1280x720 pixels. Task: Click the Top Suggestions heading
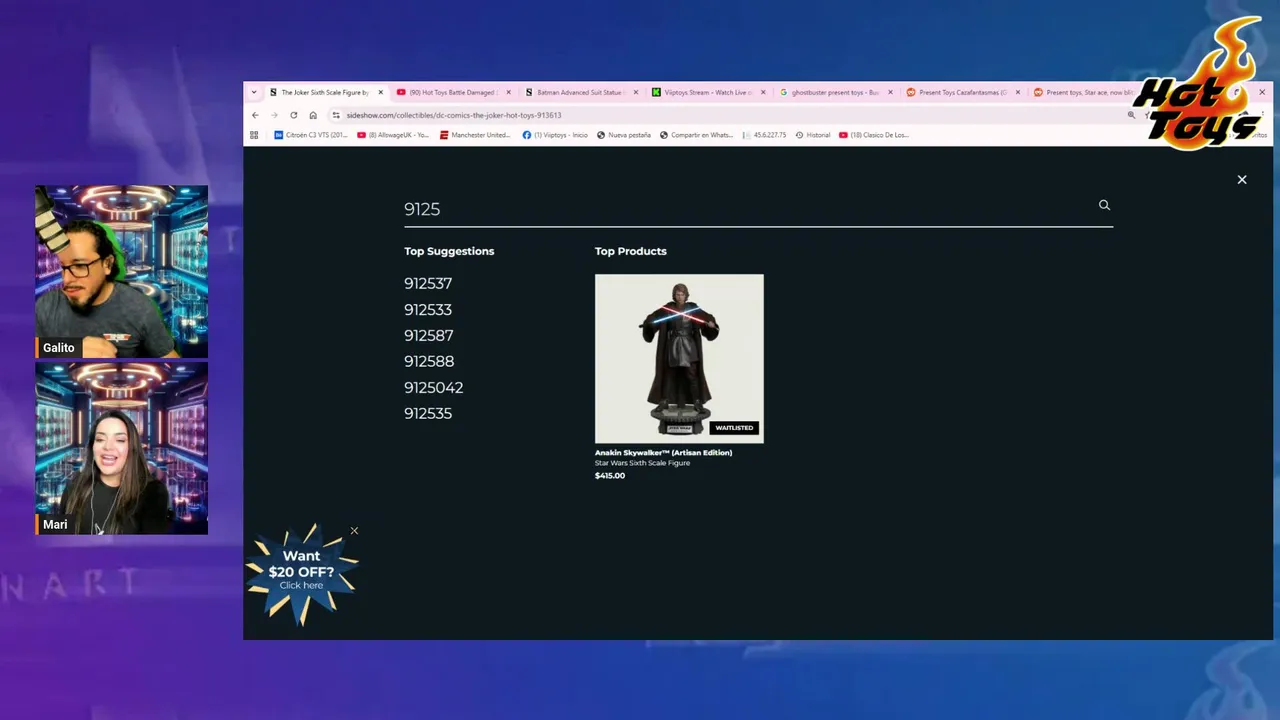[x=449, y=251]
